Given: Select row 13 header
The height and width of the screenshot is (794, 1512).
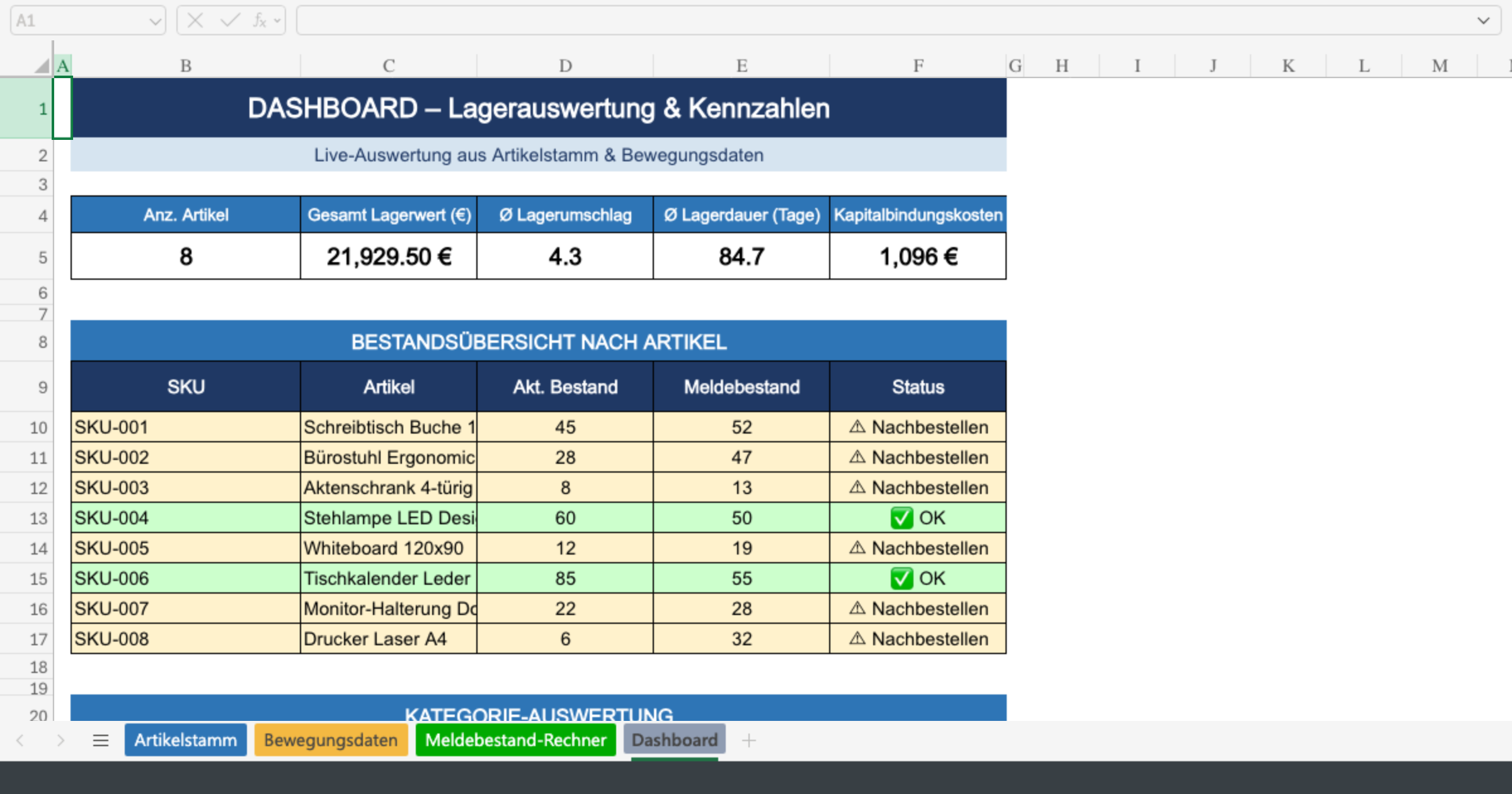Looking at the screenshot, I should tap(26, 518).
